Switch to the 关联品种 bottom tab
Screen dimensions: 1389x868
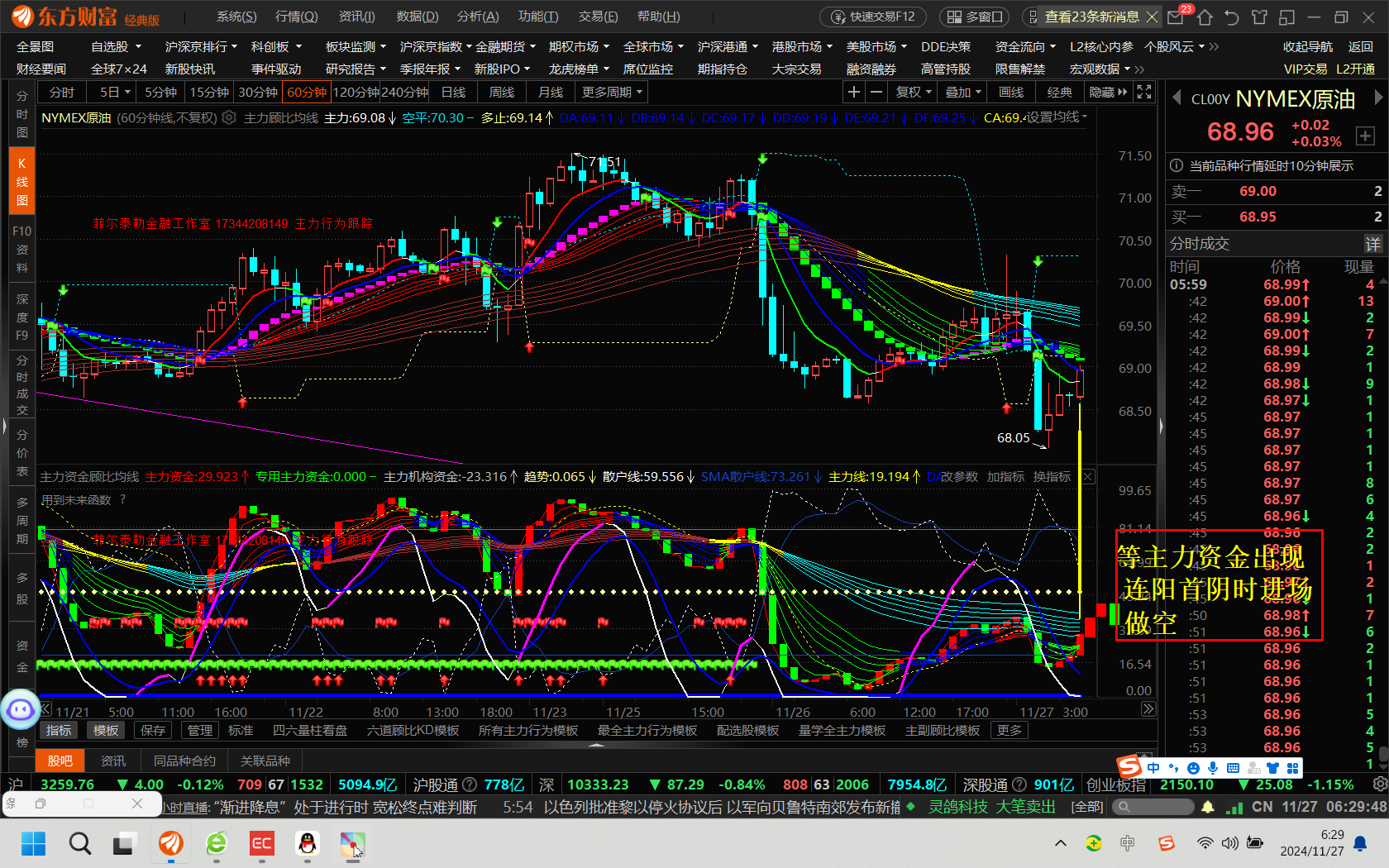265,761
